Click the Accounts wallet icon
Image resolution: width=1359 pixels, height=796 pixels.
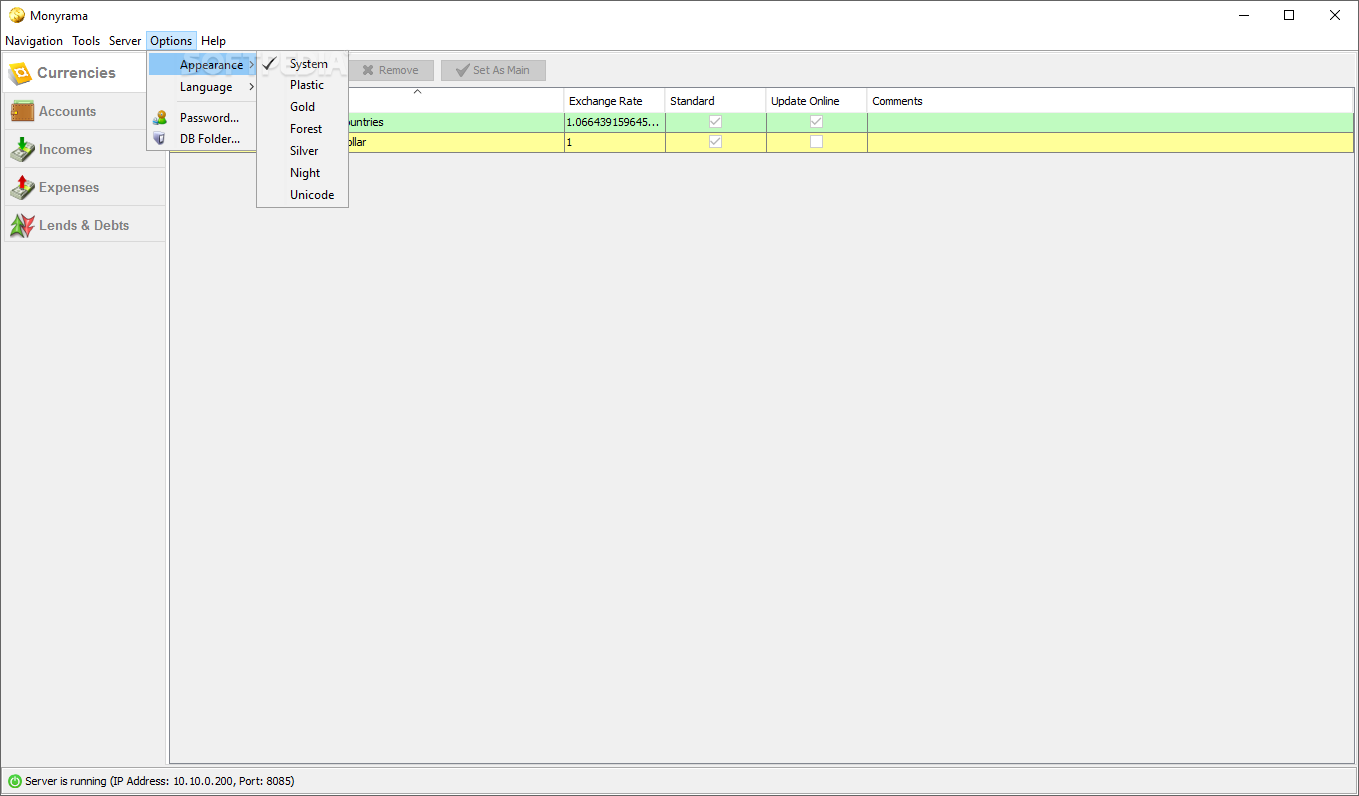(22, 111)
